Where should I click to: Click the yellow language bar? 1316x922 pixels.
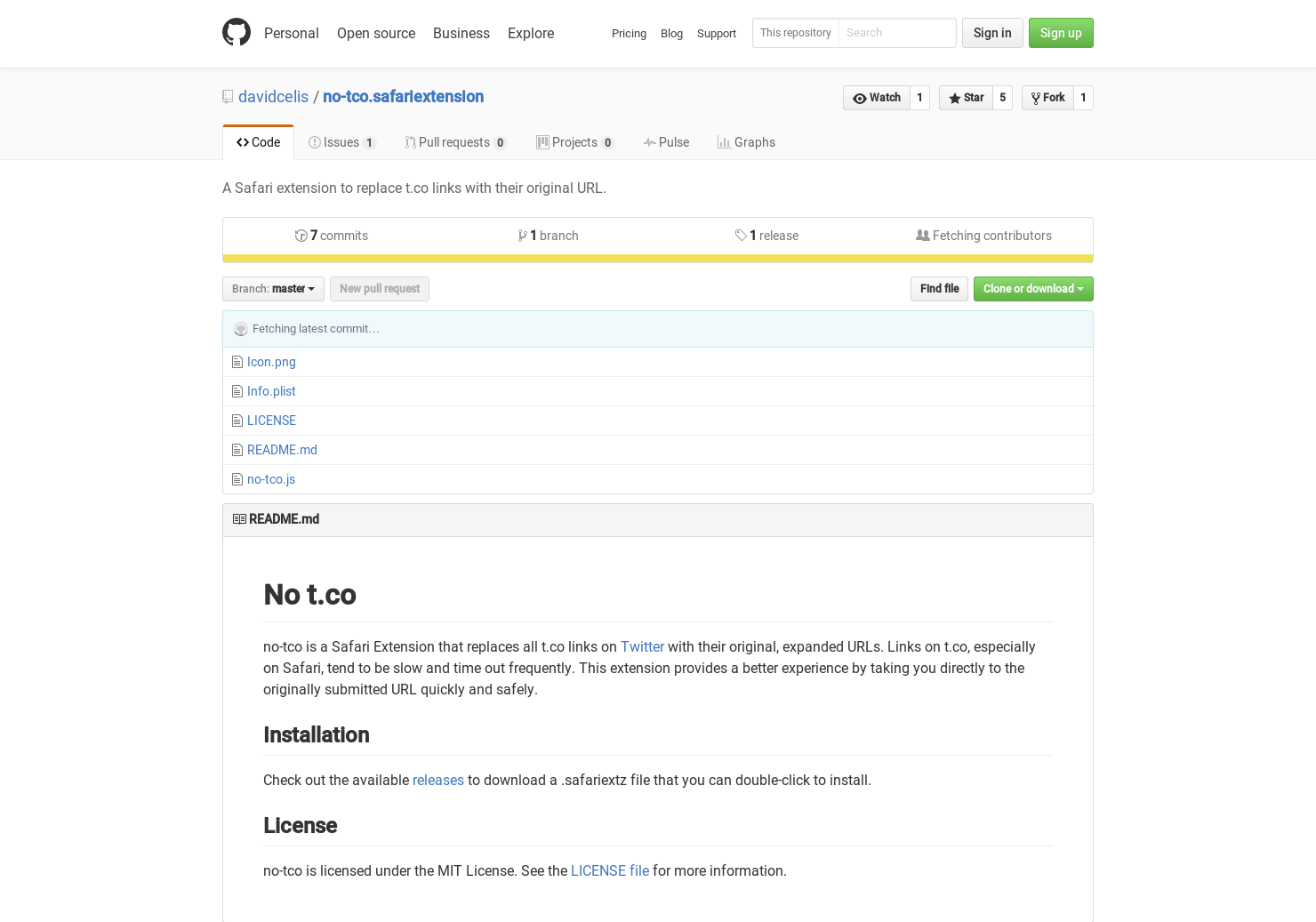click(658, 259)
